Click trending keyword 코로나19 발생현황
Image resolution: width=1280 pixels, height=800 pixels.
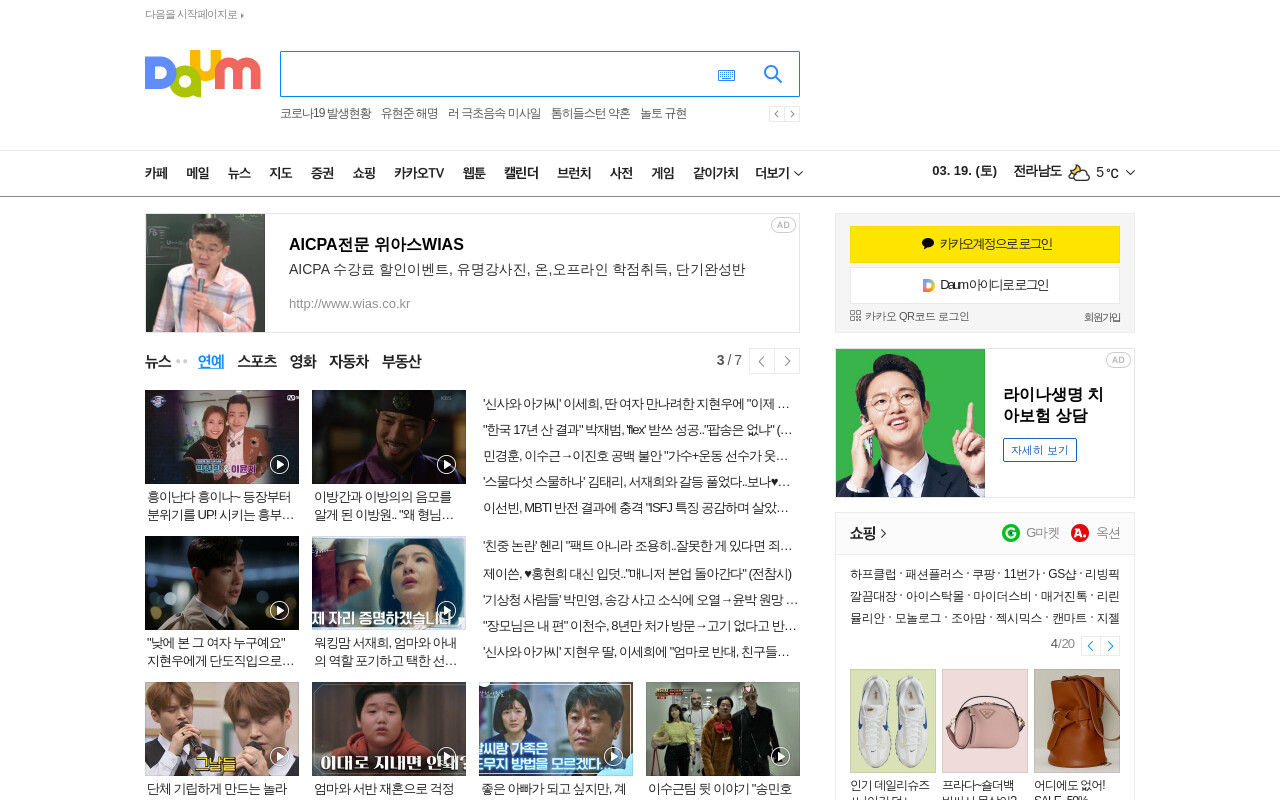[325, 114]
